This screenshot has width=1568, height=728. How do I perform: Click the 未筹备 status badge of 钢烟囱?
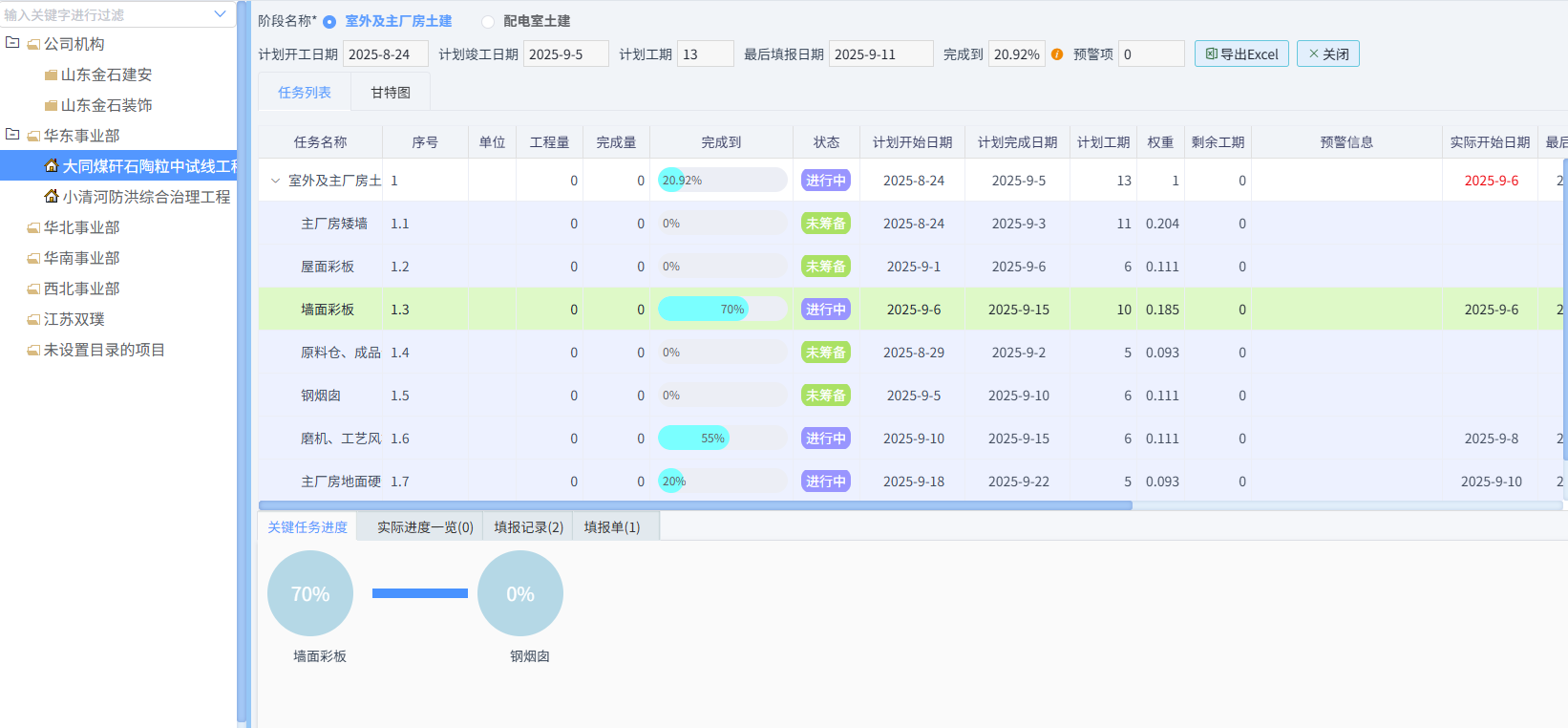click(x=826, y=396)
